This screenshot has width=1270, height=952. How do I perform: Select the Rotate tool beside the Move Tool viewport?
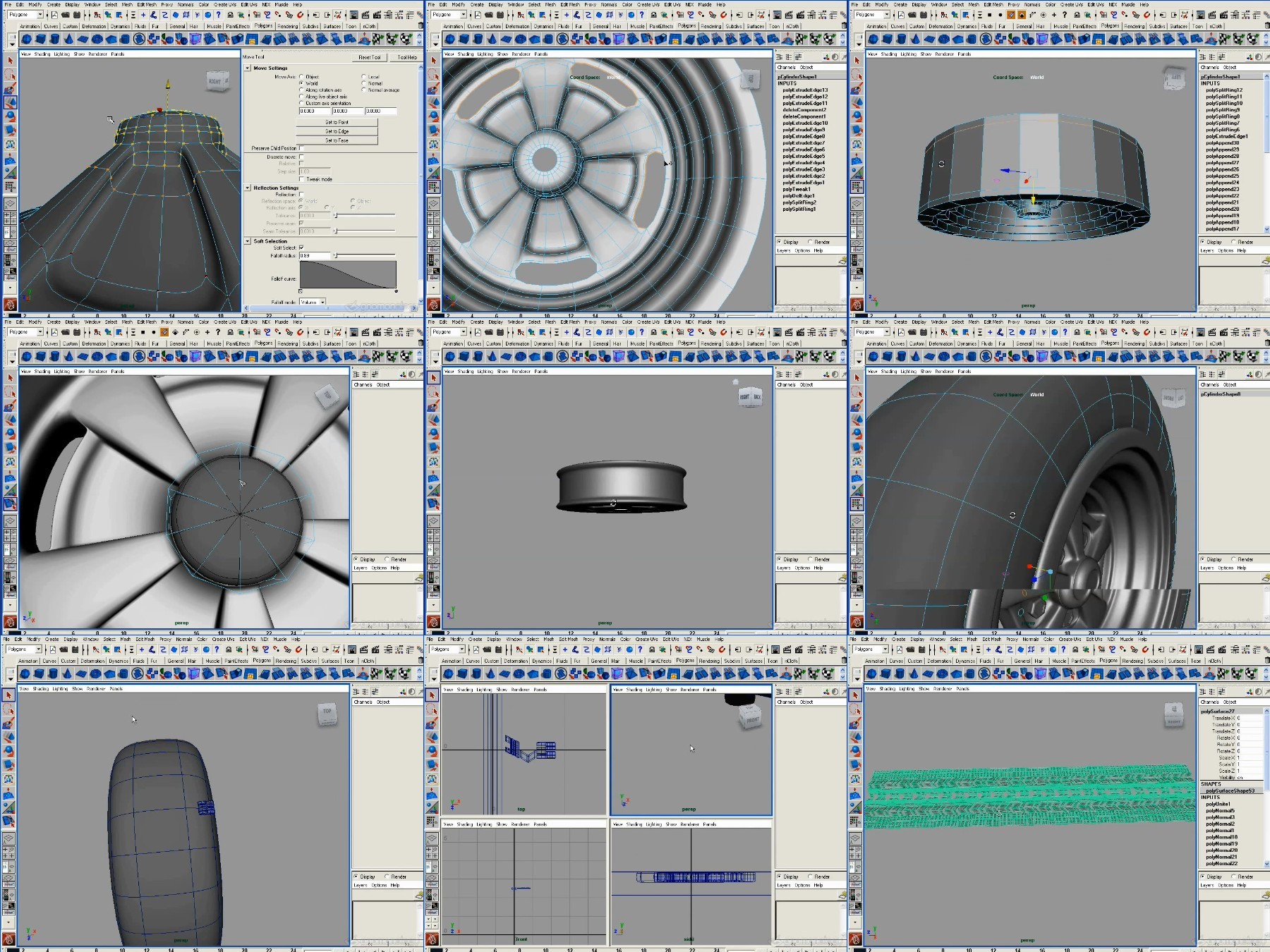(x=10, y=117)
